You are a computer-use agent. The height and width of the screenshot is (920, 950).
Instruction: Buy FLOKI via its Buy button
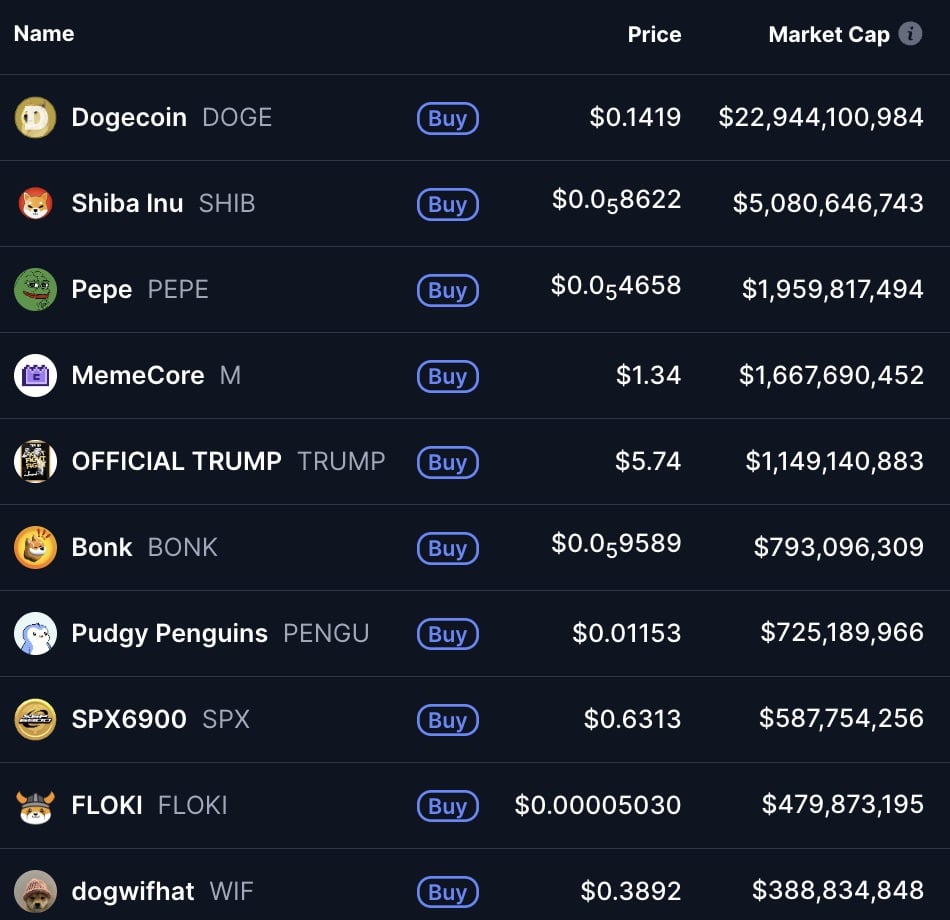448,807
